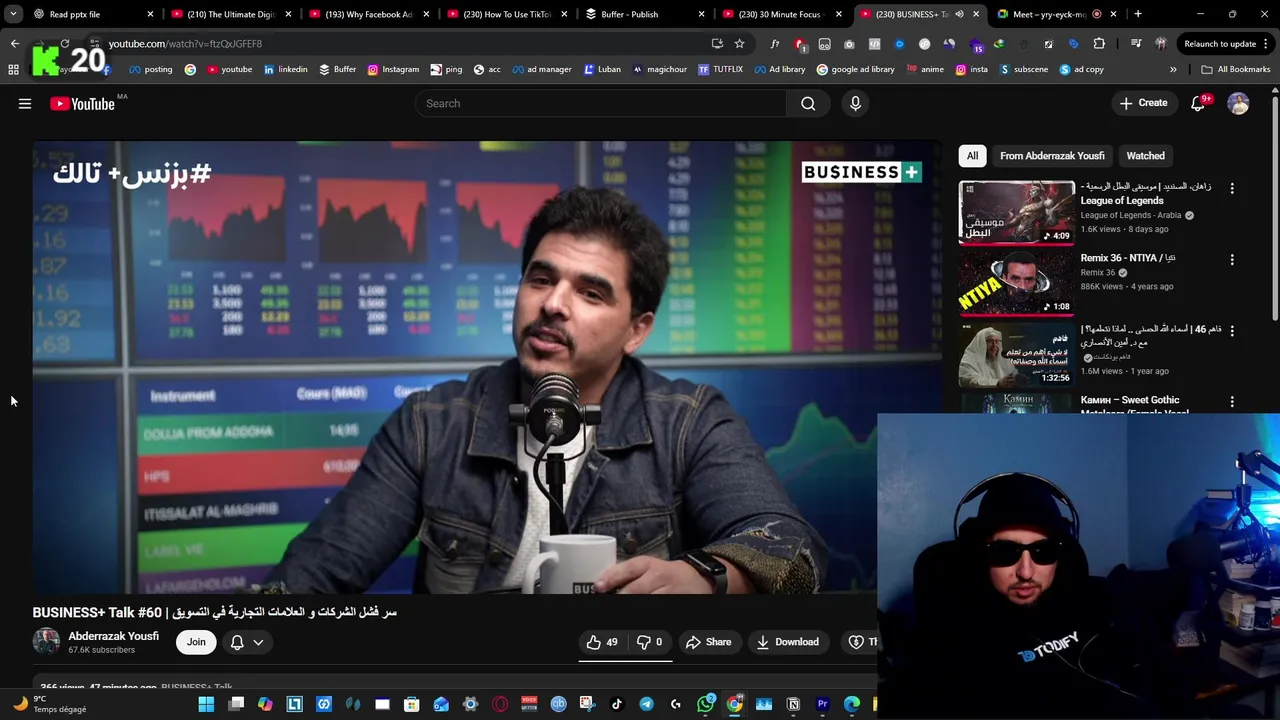The height and width of the screenshot is (720, 1280).
Task: Open the install app icon in address bar
Action: (717, 43)
